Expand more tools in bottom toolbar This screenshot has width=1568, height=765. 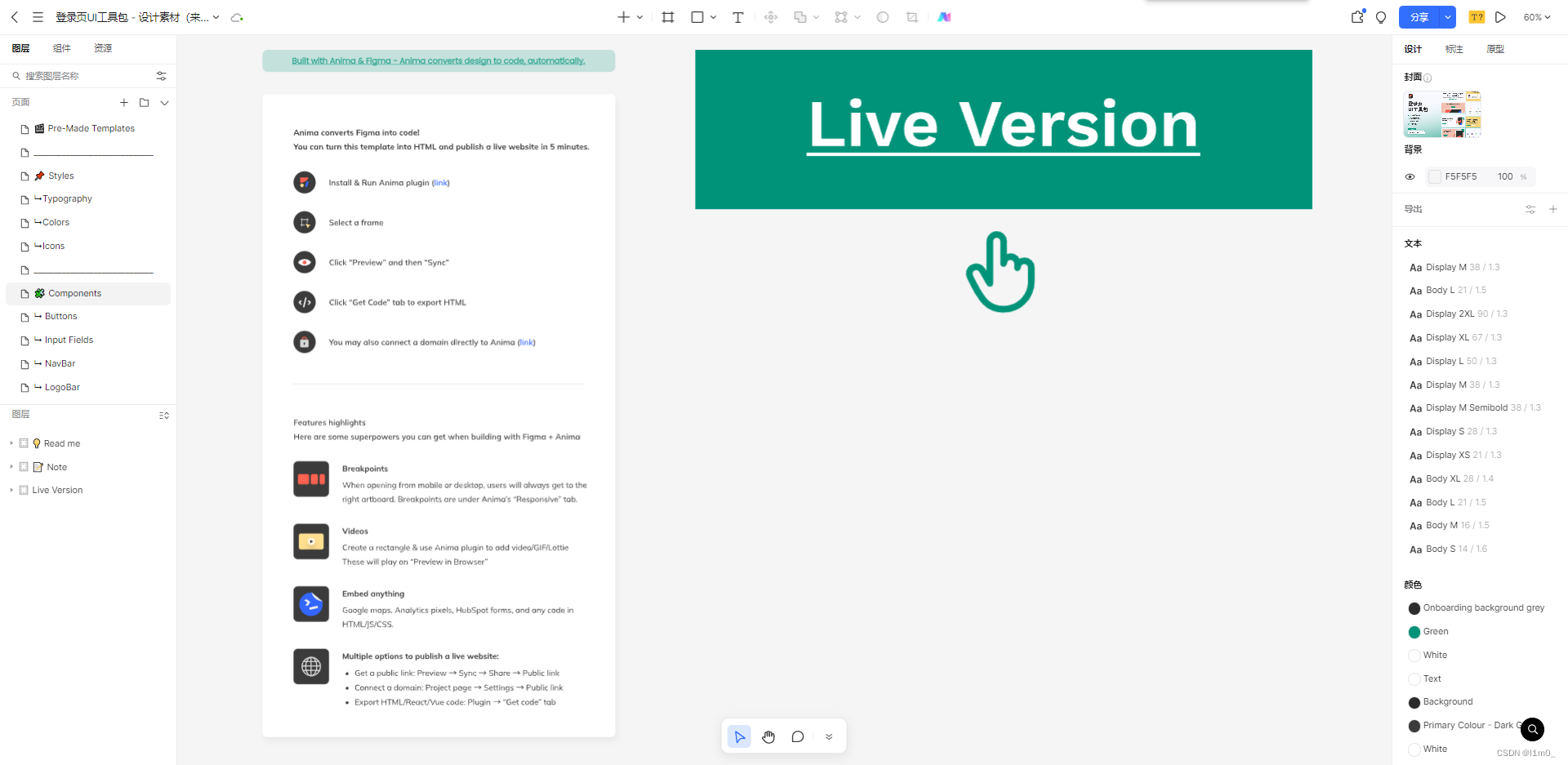[829, 736]
